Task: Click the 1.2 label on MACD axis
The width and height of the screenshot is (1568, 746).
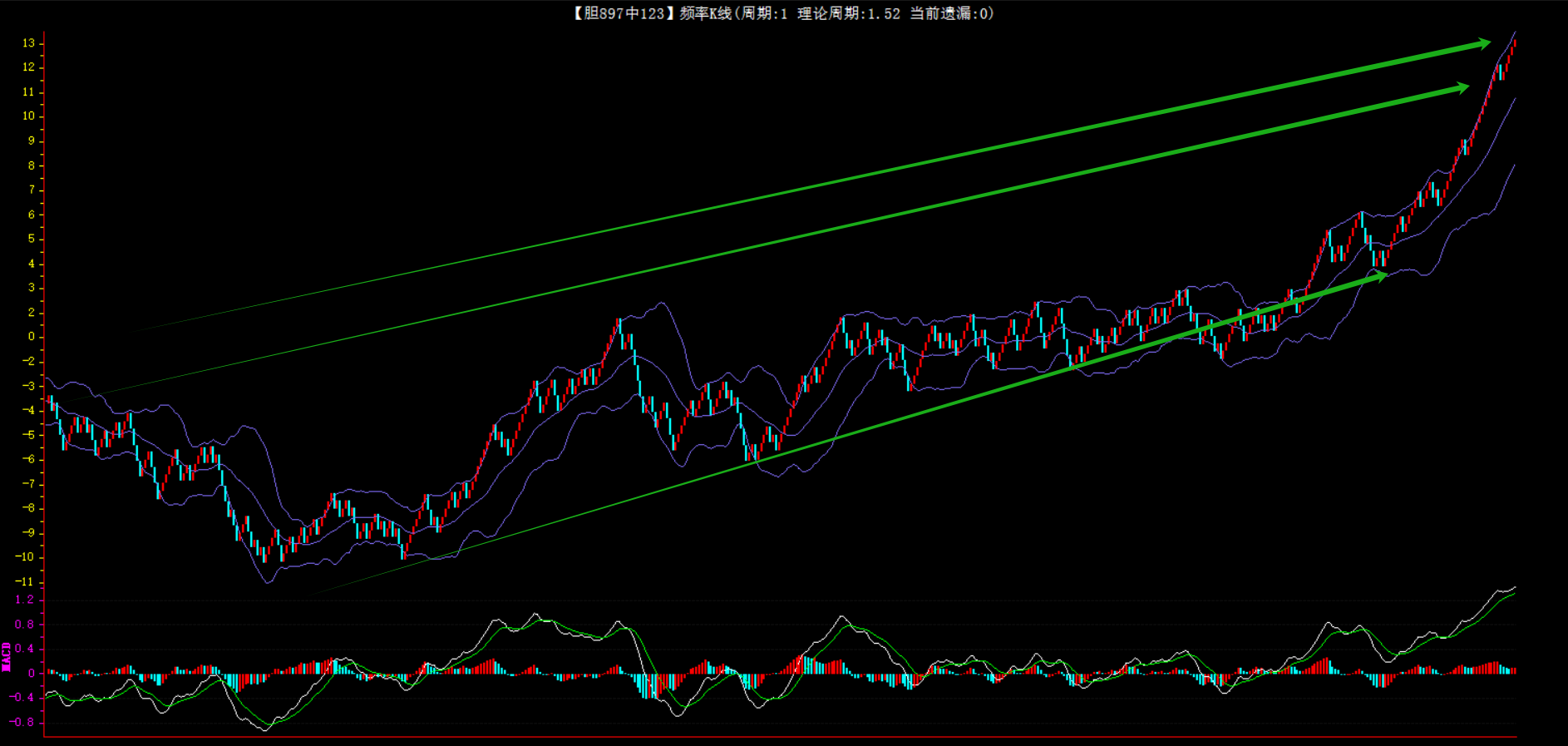Action: coord(25,600)
